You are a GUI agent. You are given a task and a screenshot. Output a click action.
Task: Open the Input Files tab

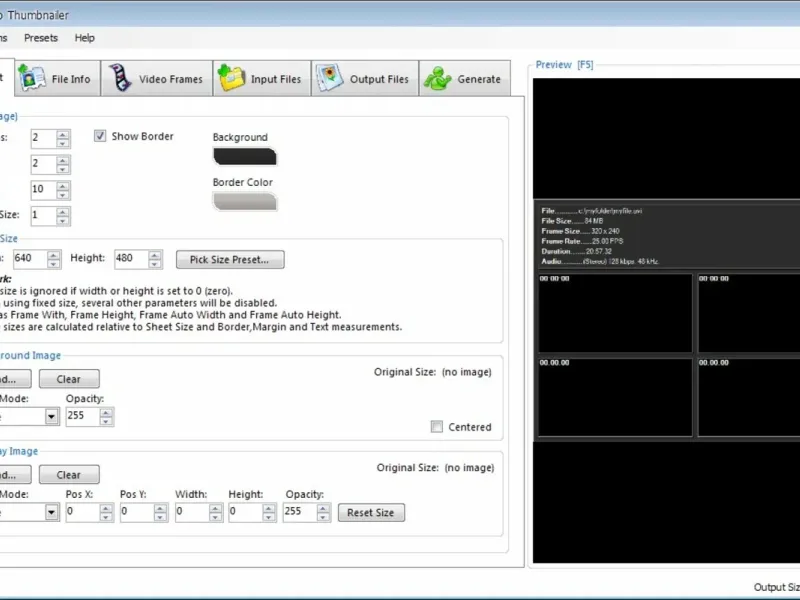click(262, 79)
